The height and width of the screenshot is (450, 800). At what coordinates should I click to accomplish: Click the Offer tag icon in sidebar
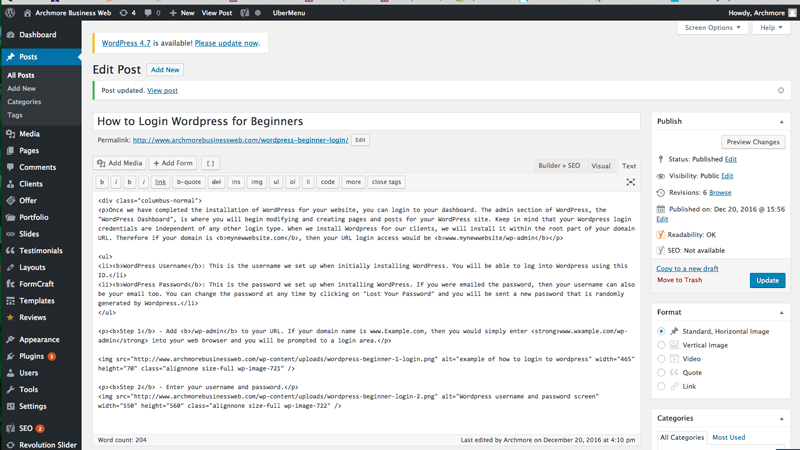(10, 201)
